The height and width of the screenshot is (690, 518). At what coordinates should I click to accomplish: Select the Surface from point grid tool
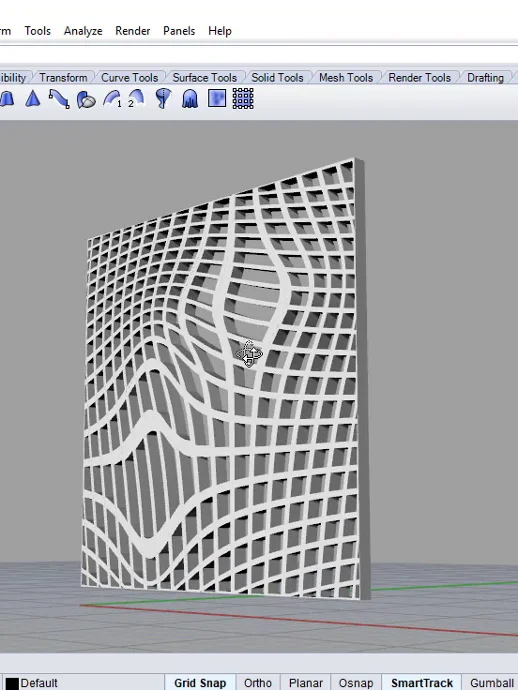pyautogui.click(x=243, y=99)
